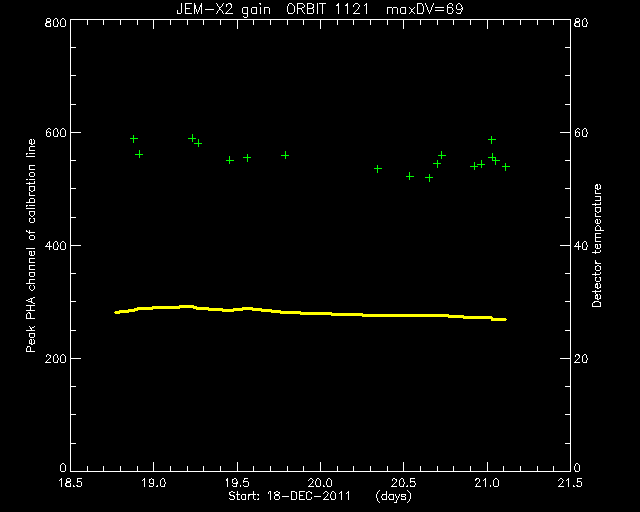Click the 'Peak PHA channel of calibration line' label
The height and width of the screenshot is (512, 640).
[31, 246]
